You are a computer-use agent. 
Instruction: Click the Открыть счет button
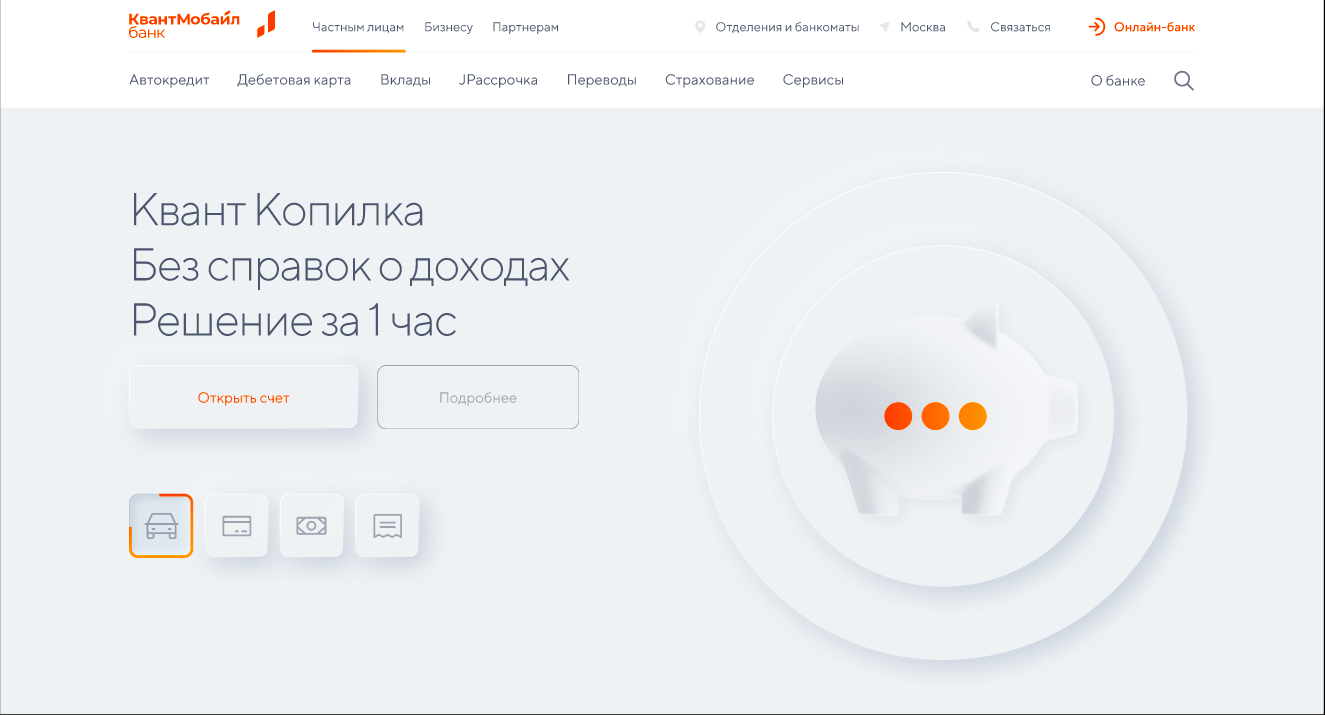click(x=243, y=396)
